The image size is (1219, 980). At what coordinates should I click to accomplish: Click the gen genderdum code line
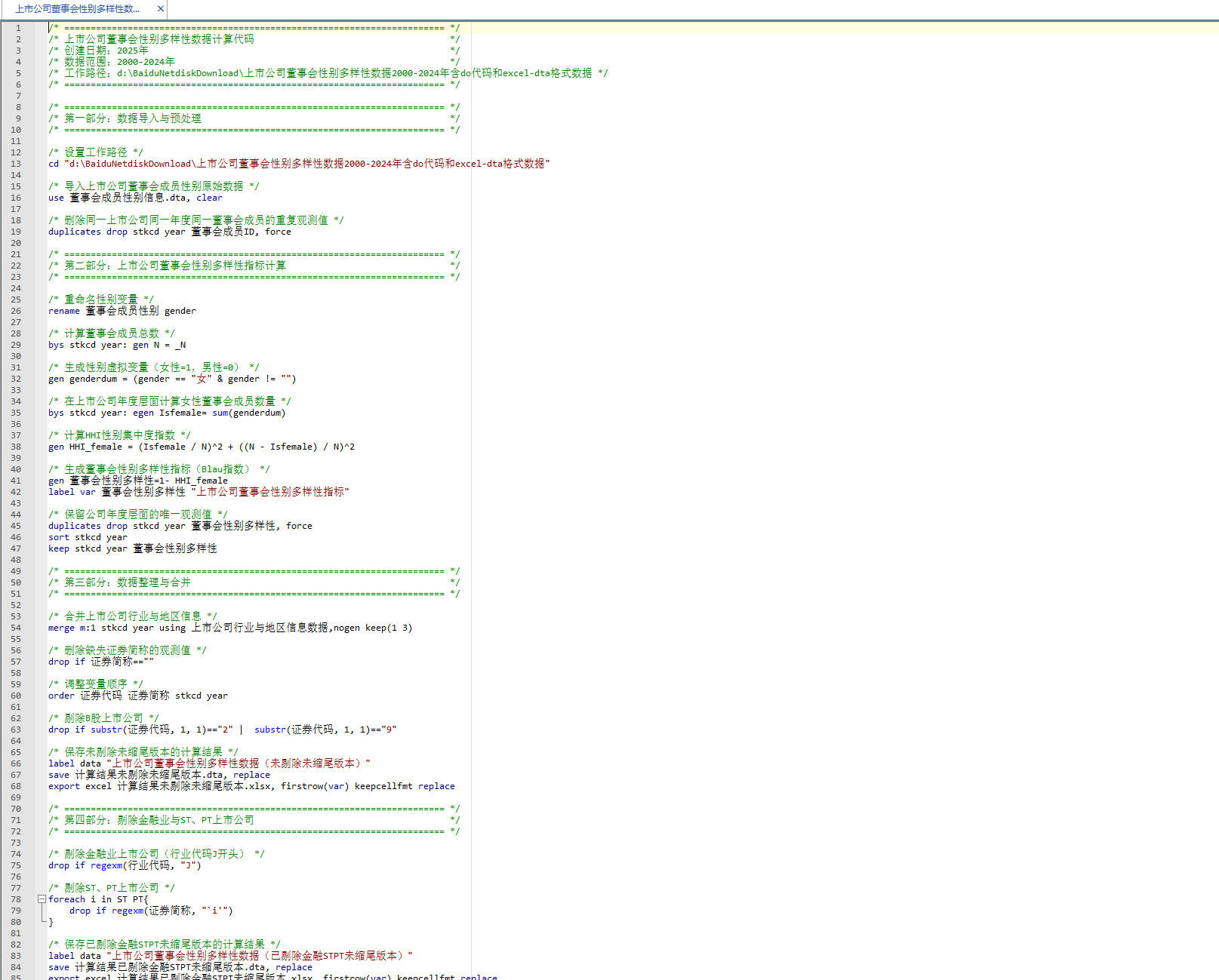(x=172, y=379)
